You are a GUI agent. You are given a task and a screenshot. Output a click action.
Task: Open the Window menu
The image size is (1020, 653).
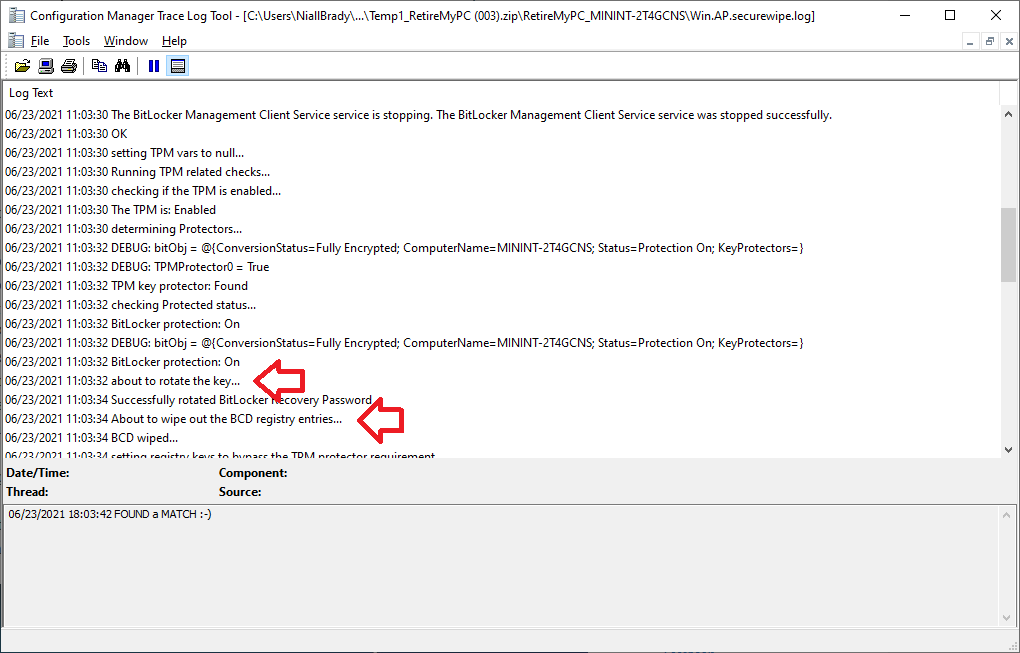coord(126,41)
